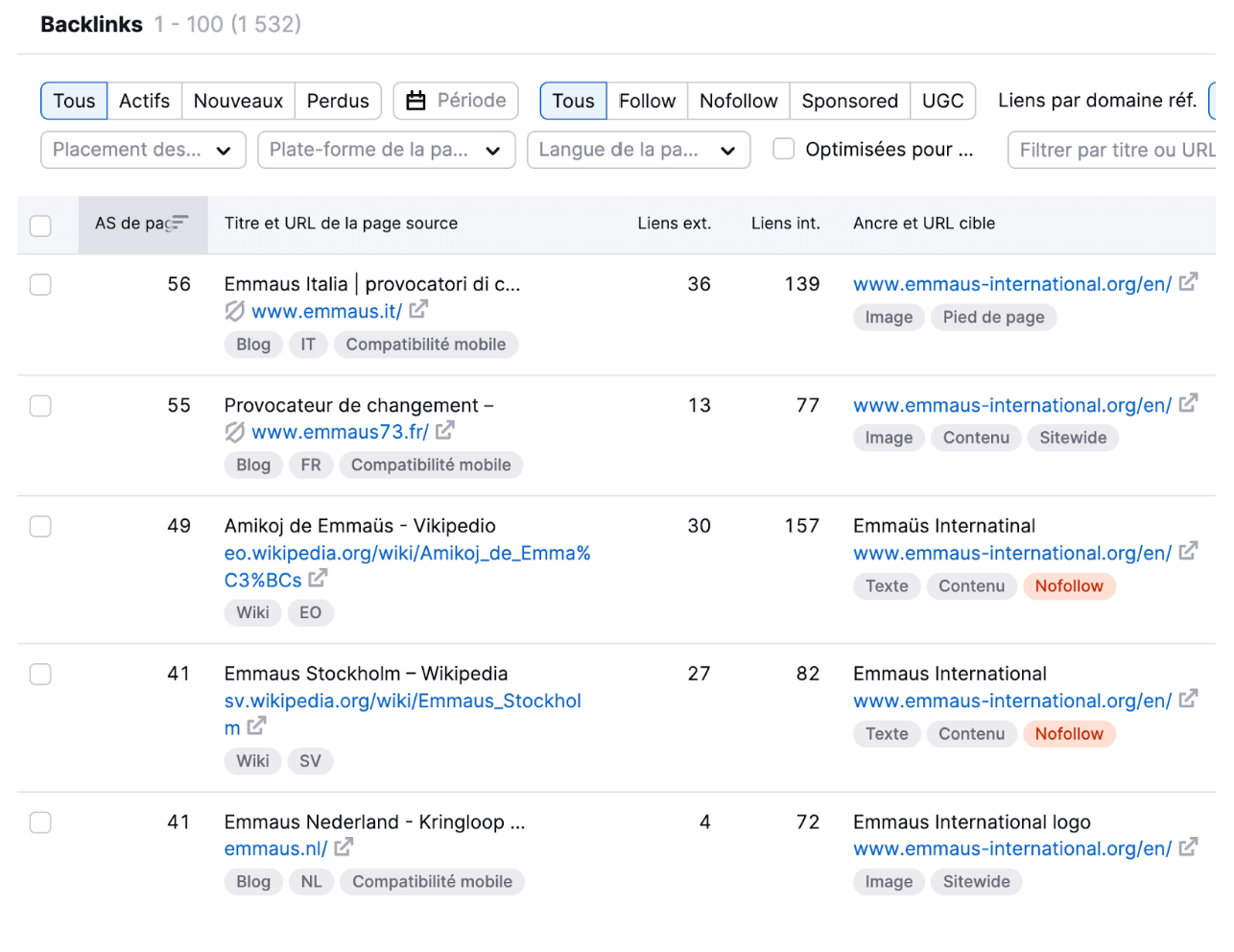The image size is (1234, 952).
Task: Open target URL external icon in Emmaus Stockholm row
Action: [1188, 699]
